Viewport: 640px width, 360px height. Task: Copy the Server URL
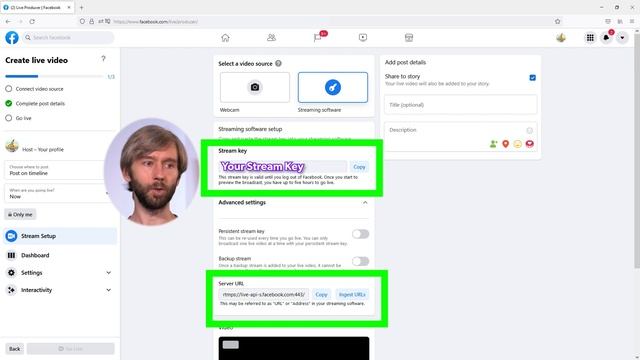pos(321,294)
